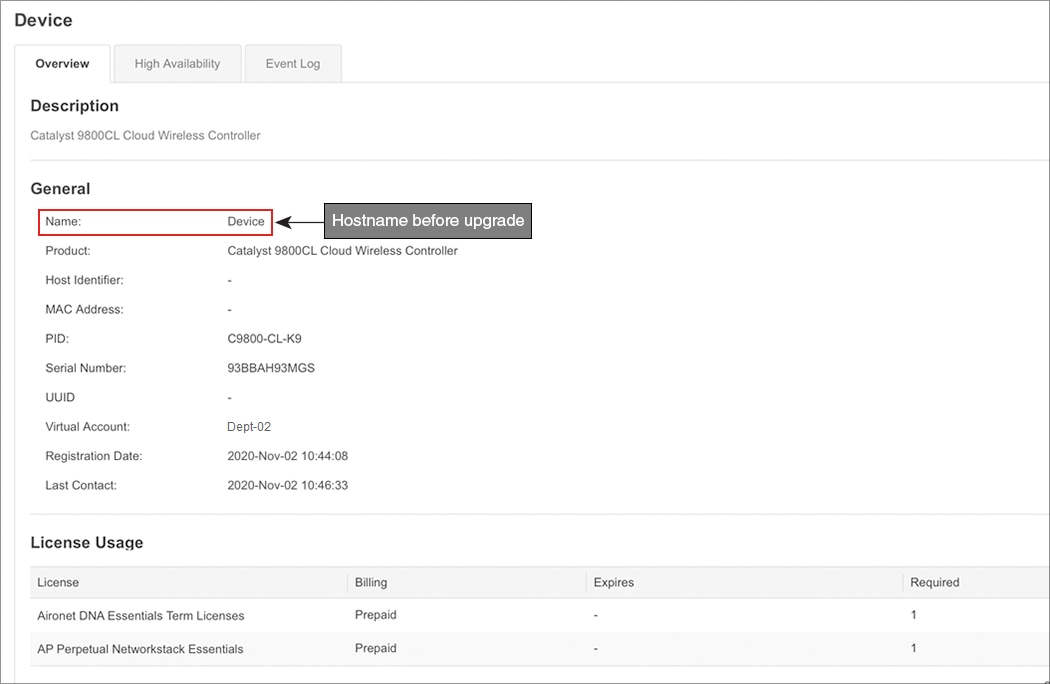Screen dimensions: 1050x684
Task: Click Required value 1 for AP Perpetual Networkstack
Action: coord(913,648)
